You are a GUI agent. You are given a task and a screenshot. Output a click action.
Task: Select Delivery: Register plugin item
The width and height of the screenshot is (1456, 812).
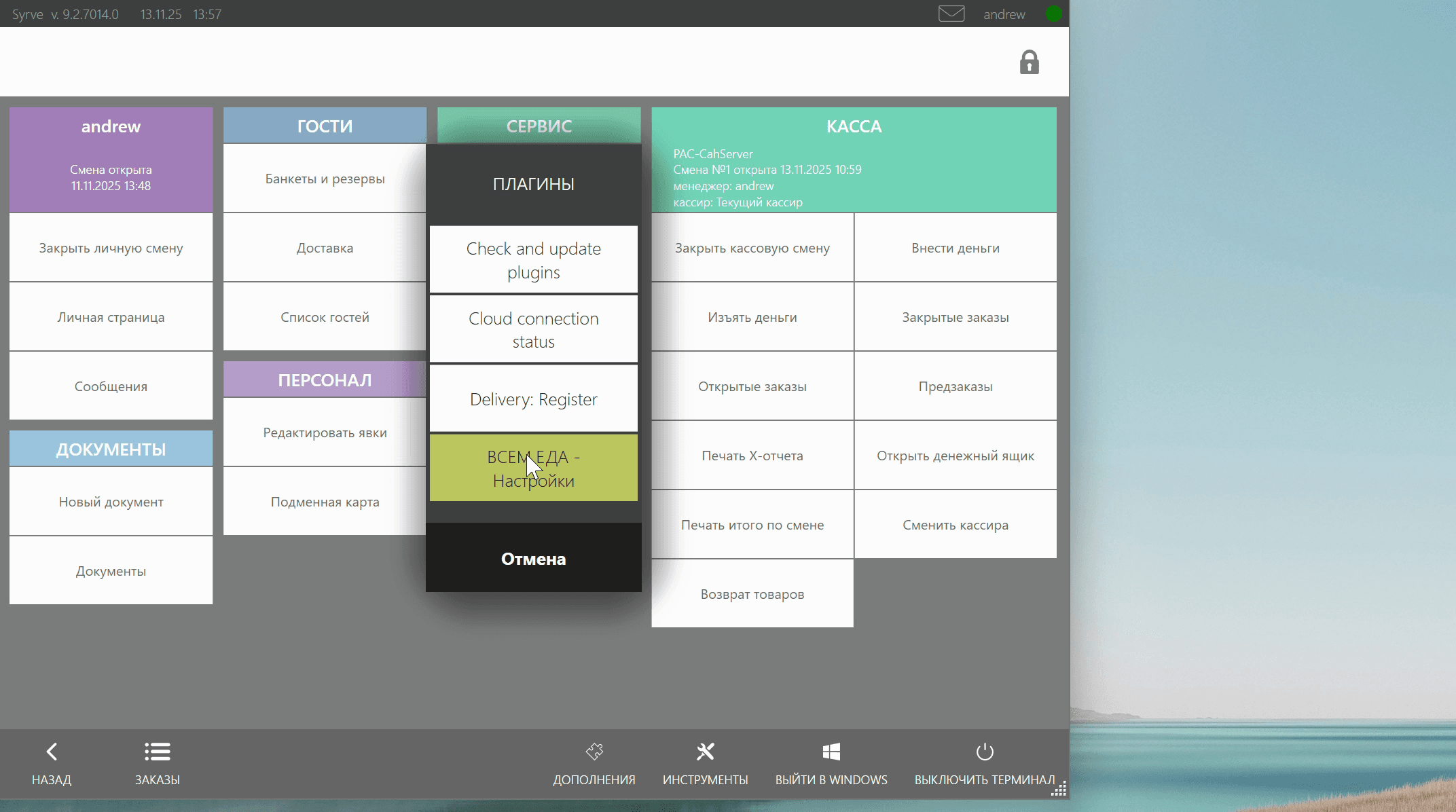coord(533,399)
